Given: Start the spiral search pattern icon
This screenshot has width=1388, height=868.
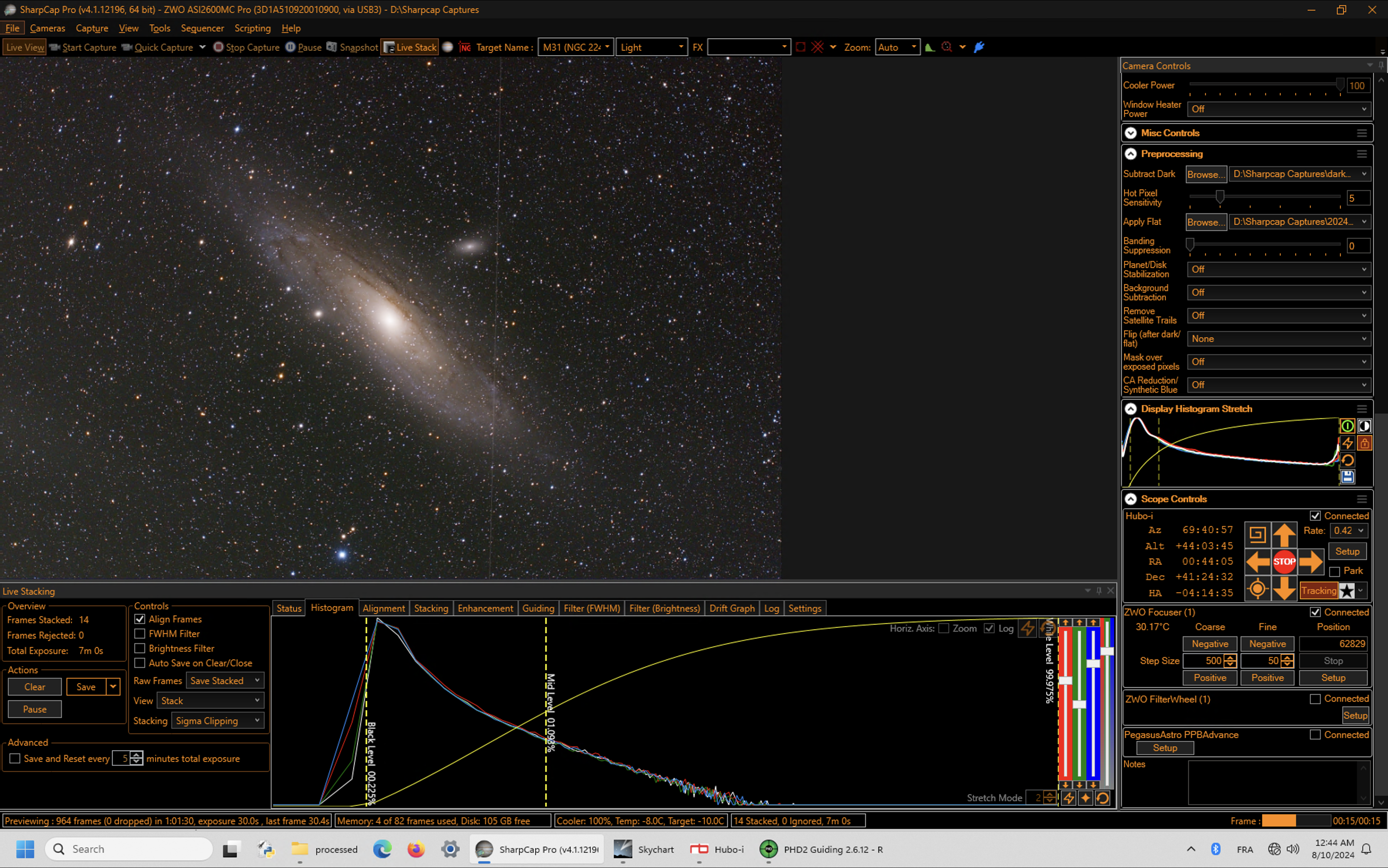Looking at the screenshot, I should [x=1258, y=535].
